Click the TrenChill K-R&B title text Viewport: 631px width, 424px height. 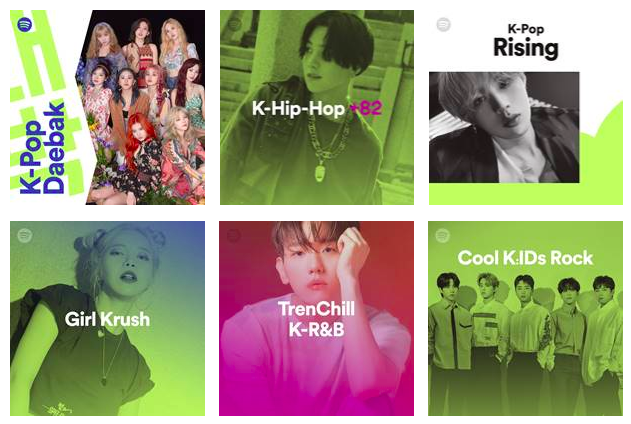316,319
